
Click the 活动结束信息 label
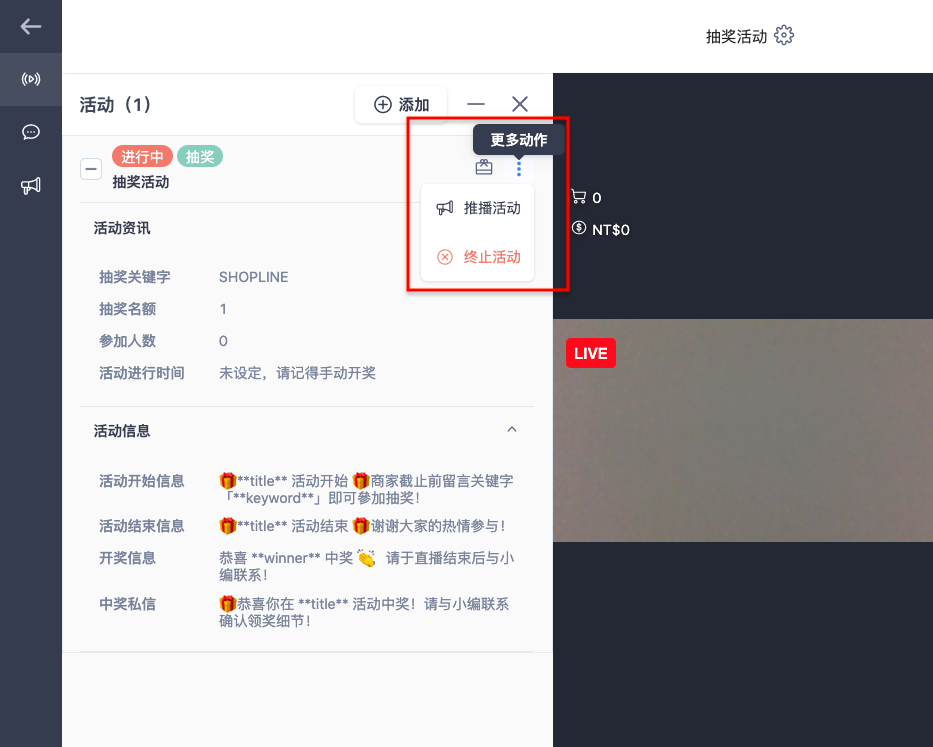click(x=142, y=526)
